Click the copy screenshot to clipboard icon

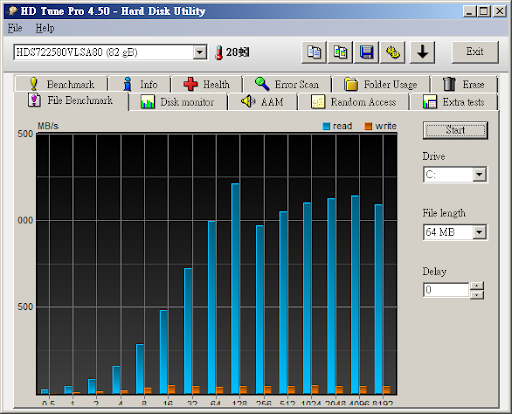tap(340, 52)
